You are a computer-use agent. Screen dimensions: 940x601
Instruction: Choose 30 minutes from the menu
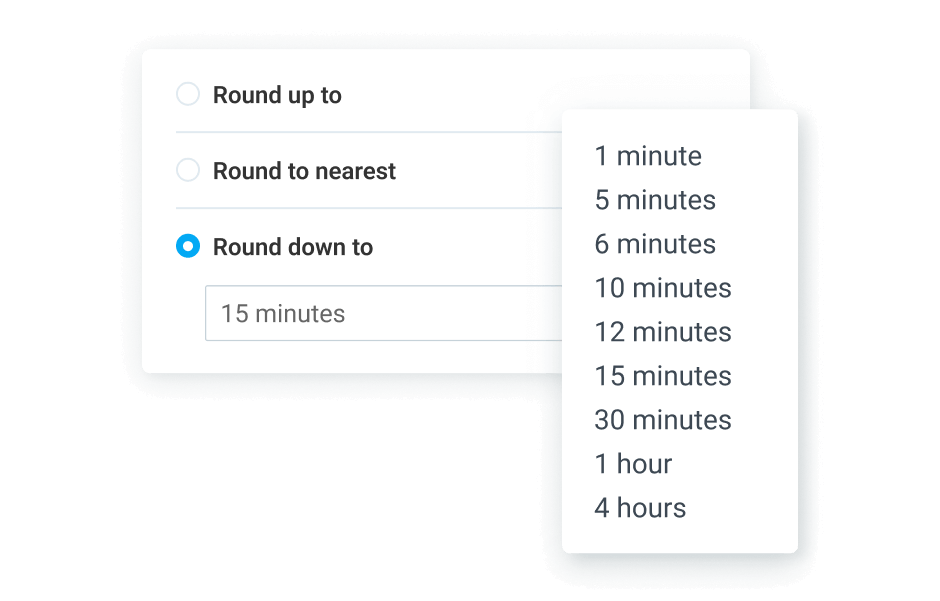click(663, 420)
